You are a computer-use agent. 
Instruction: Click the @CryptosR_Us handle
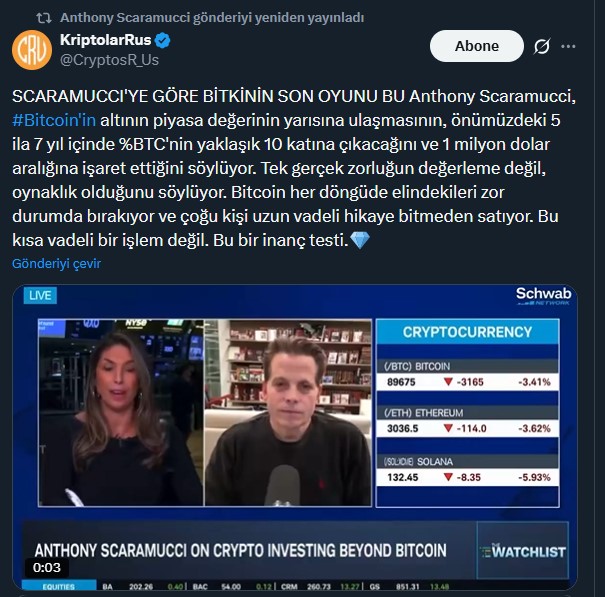tap(109, 60)
